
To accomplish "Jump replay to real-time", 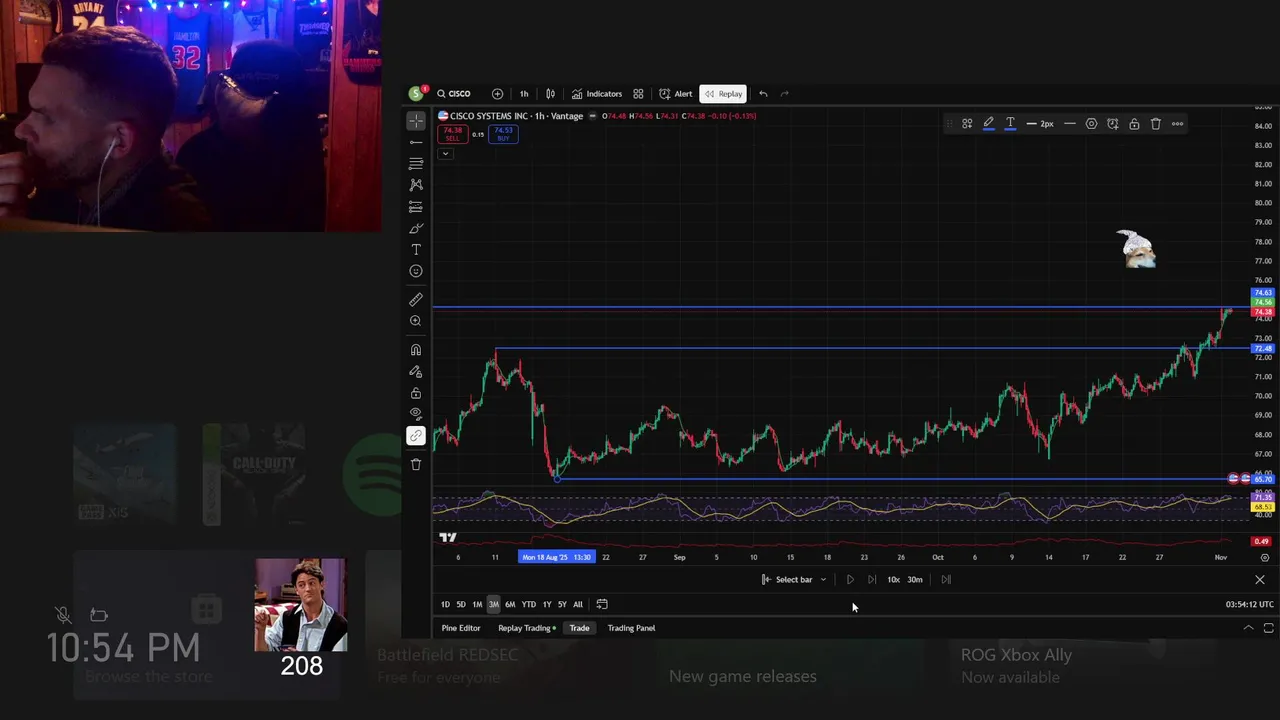I will 946,579.
